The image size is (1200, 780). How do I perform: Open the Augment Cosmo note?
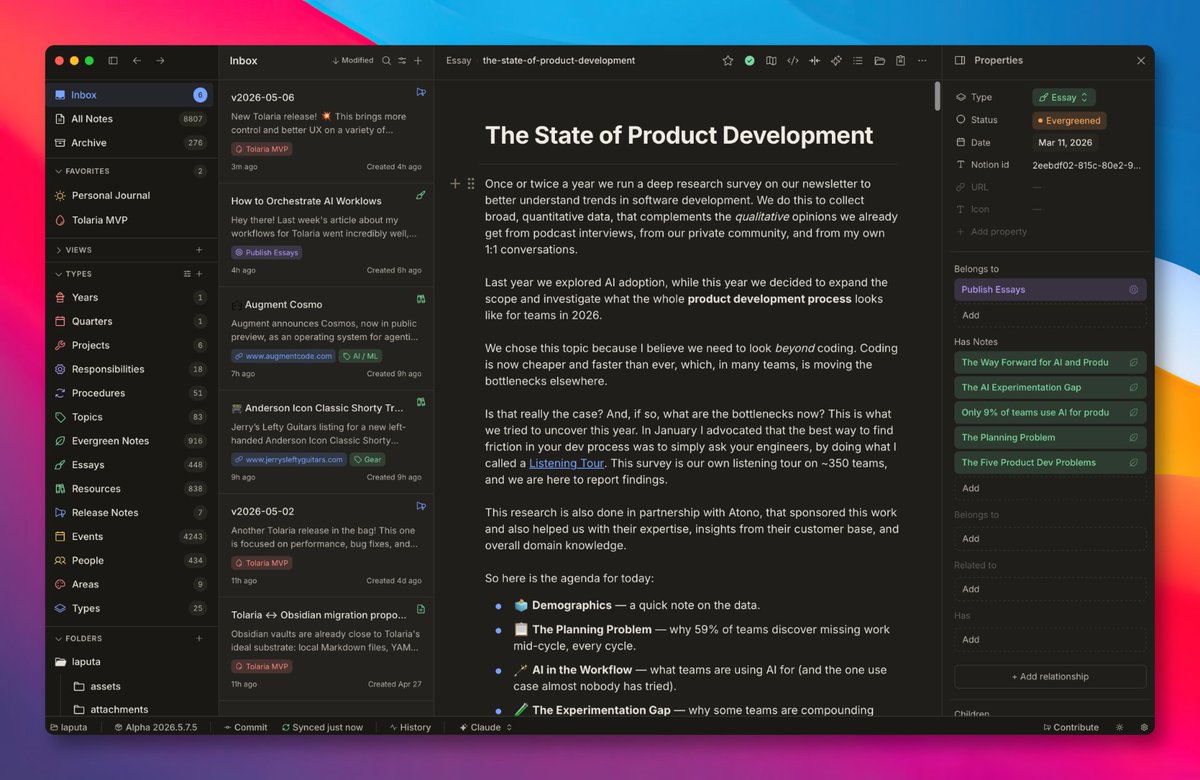(326, 338)
